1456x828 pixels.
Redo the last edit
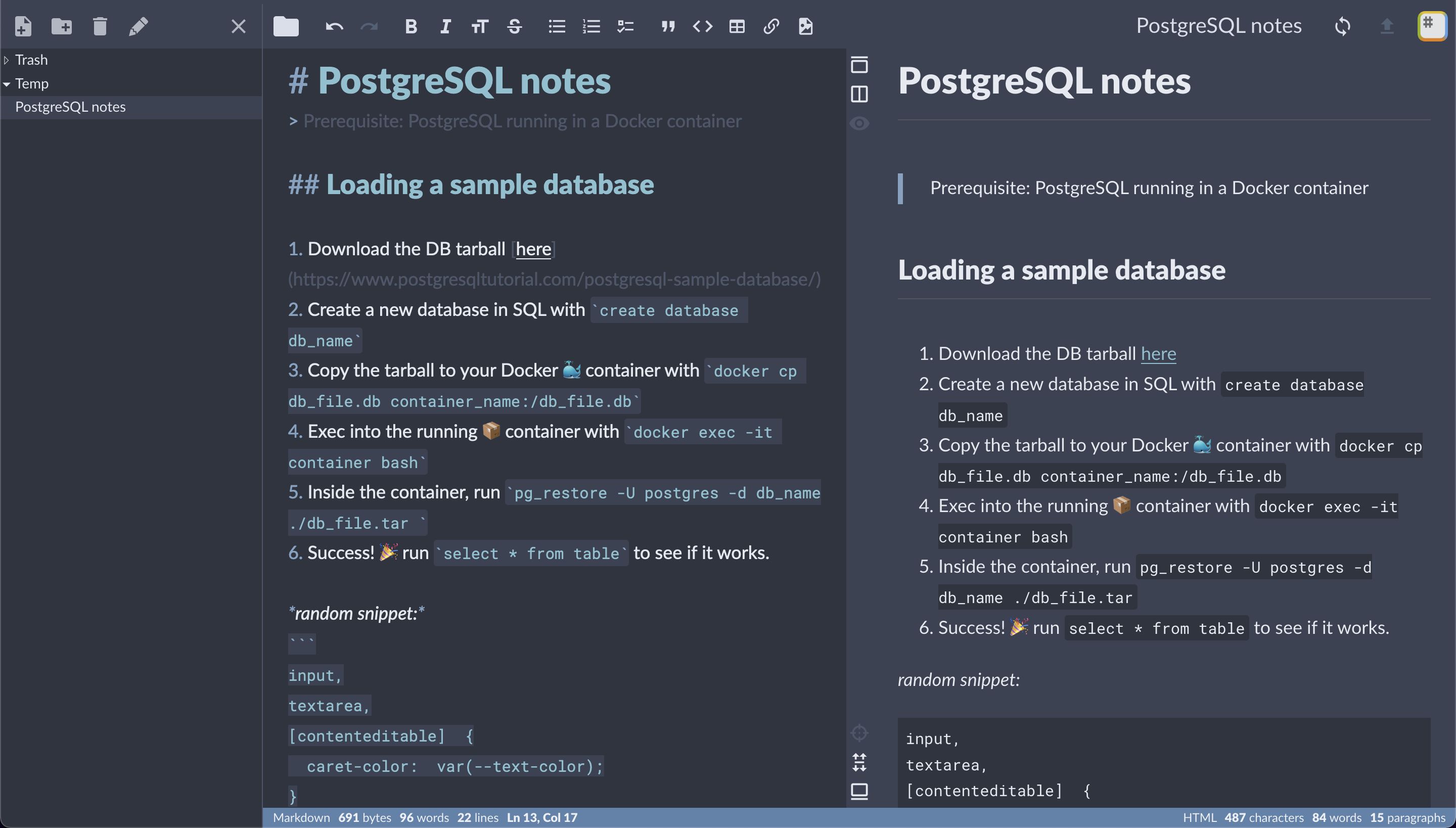[x=369, y=26]
